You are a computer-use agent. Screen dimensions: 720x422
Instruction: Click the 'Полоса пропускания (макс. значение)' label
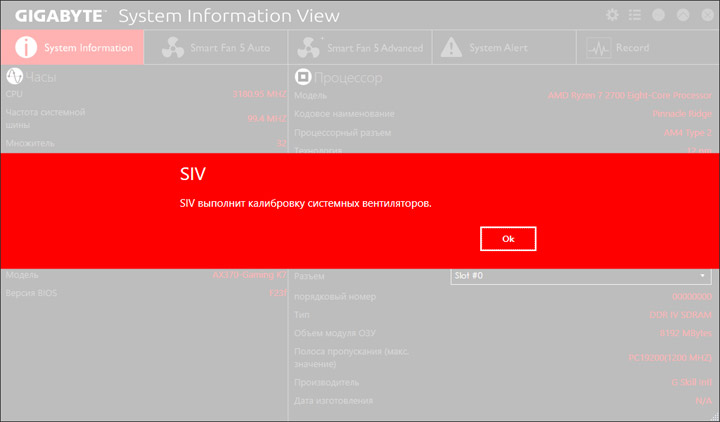(x=351, y=358)
